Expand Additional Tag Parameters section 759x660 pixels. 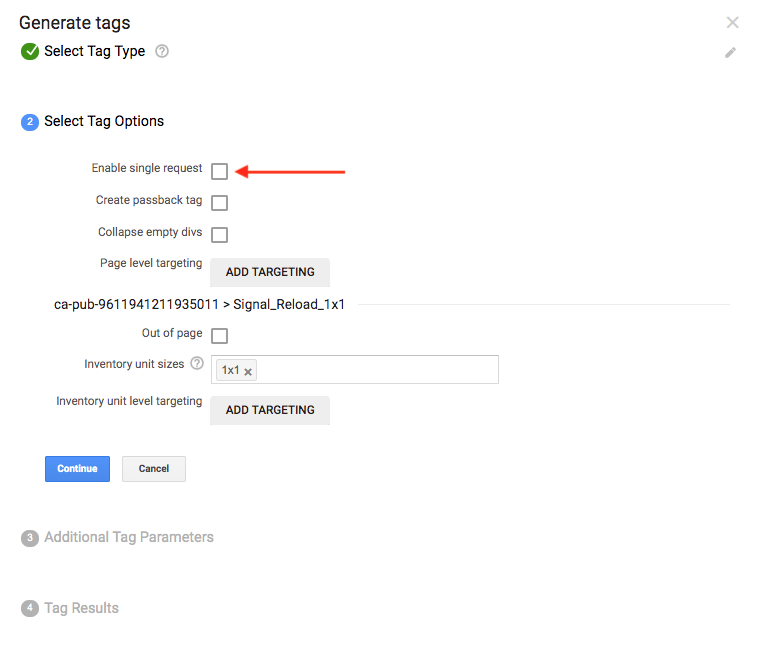coord(129,537)
